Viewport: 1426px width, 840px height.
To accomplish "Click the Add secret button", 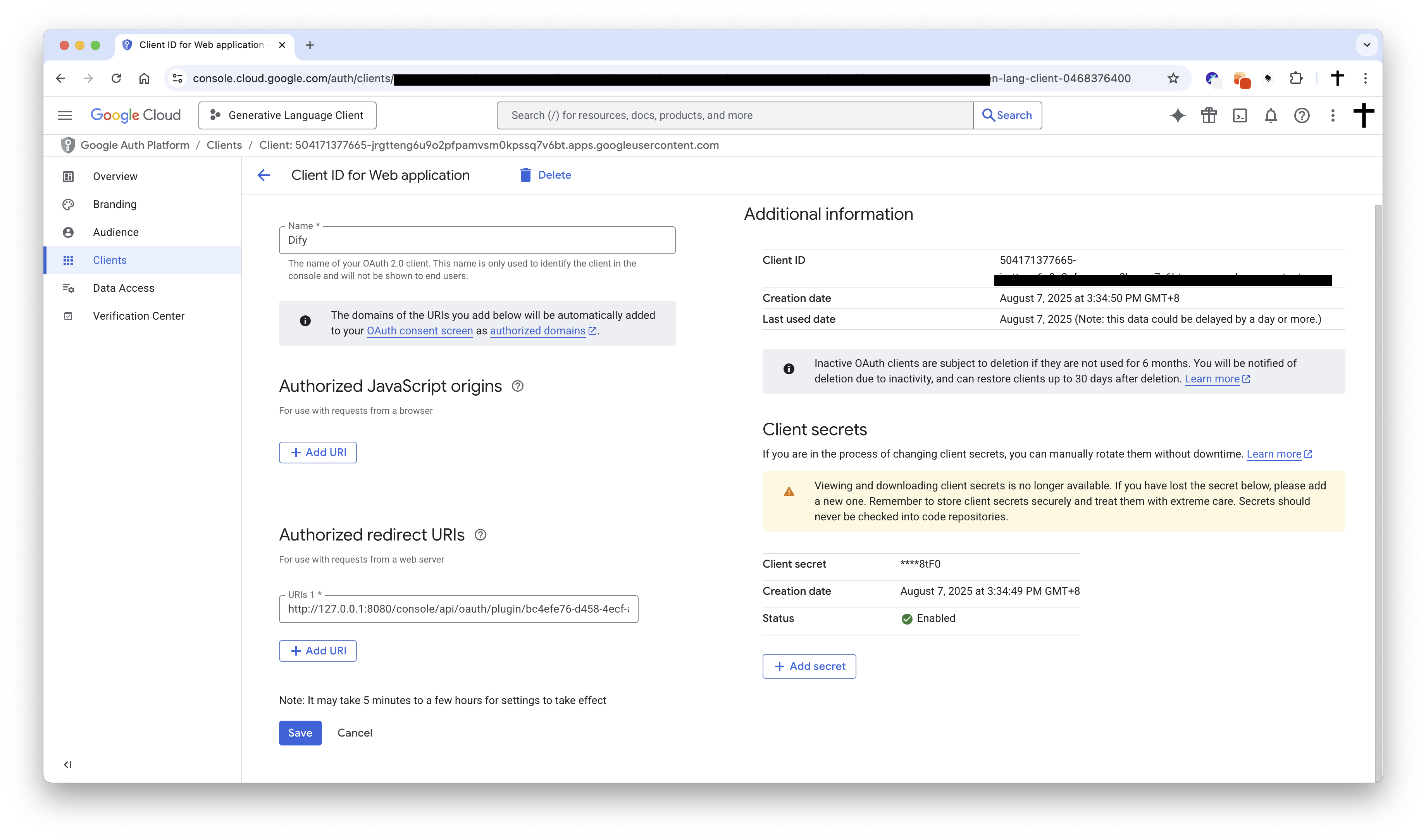I will click(x=809, y=666).
